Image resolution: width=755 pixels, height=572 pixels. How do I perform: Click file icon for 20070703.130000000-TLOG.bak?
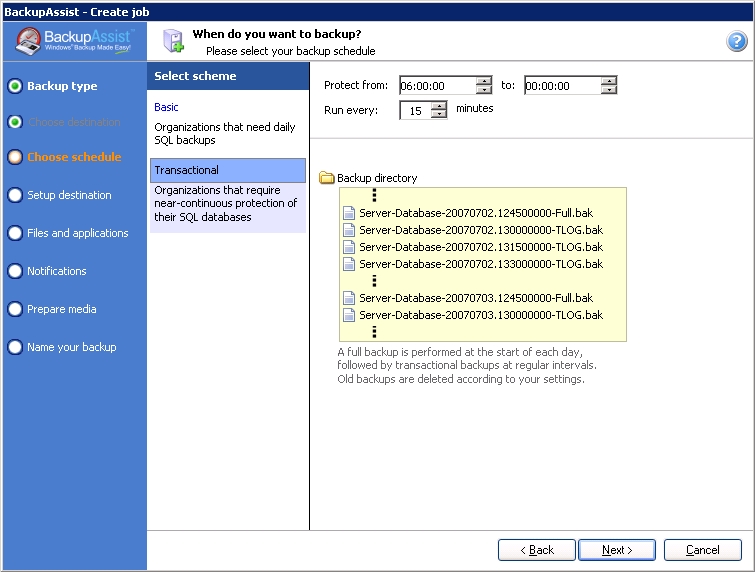point(349,315)
